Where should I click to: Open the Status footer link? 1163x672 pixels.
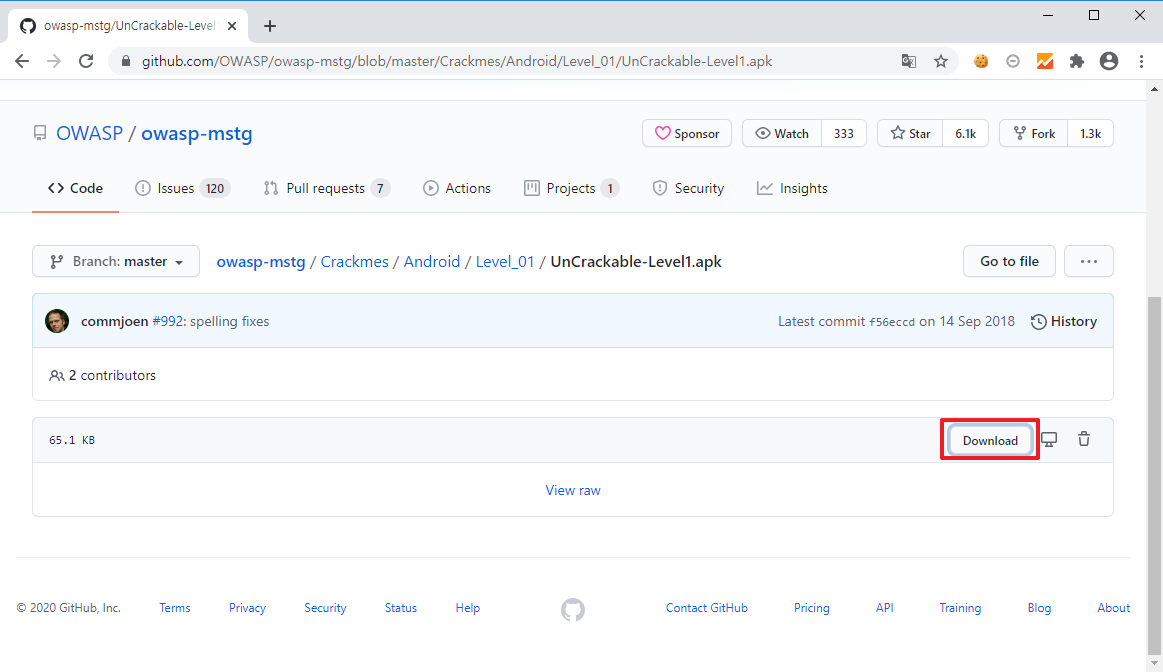(x=401, y=608)
